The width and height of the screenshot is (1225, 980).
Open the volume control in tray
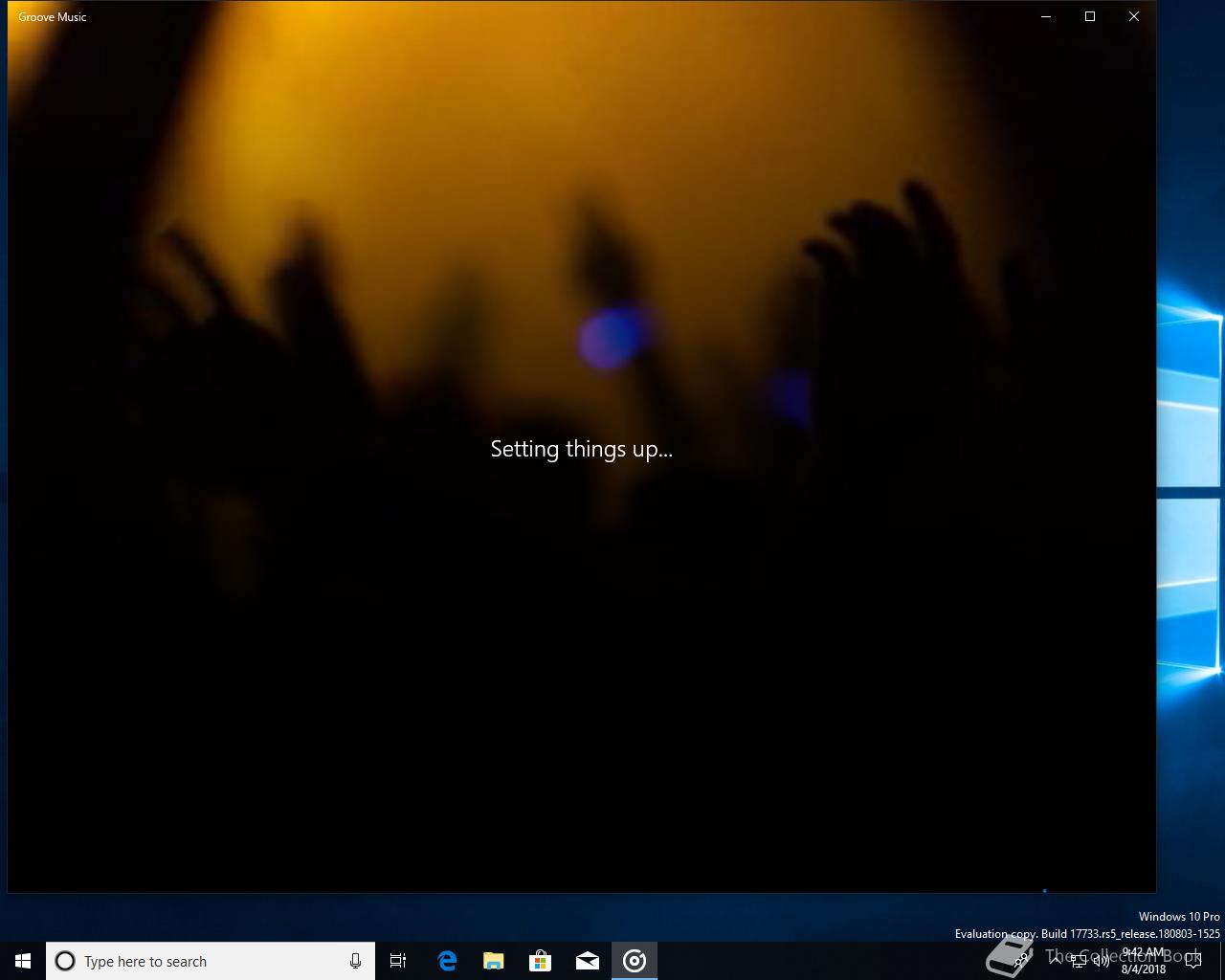point(1102,961)
